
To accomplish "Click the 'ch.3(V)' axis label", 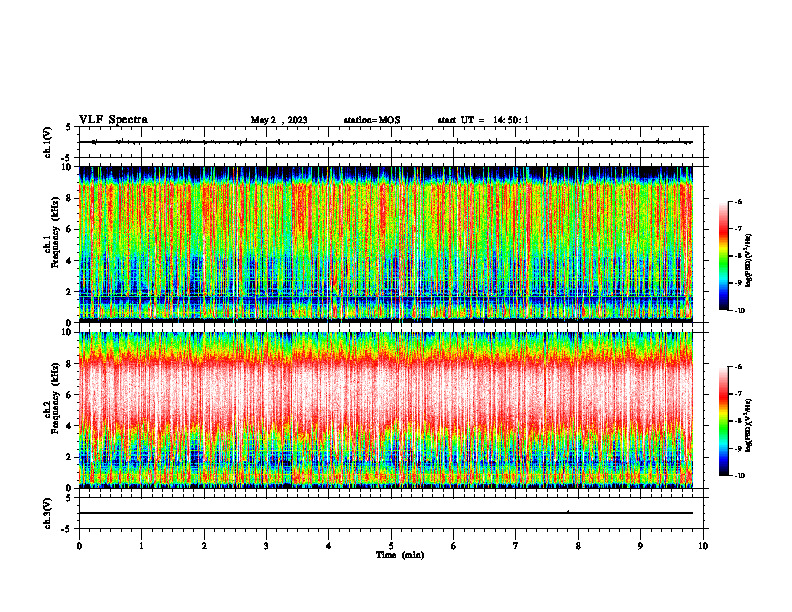I will (47, 513).
